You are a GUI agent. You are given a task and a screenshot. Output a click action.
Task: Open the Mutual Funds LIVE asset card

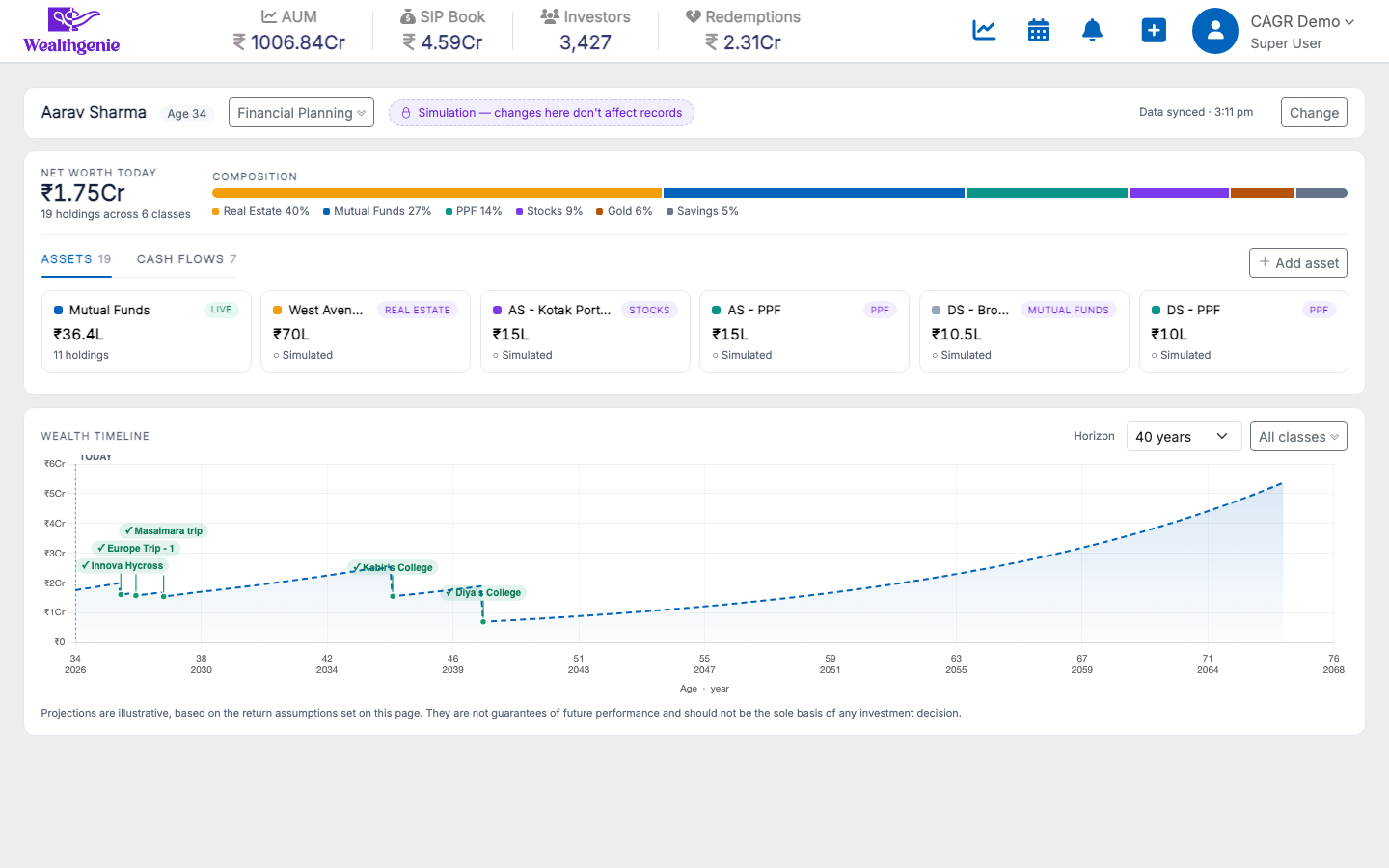click(147, 332)
